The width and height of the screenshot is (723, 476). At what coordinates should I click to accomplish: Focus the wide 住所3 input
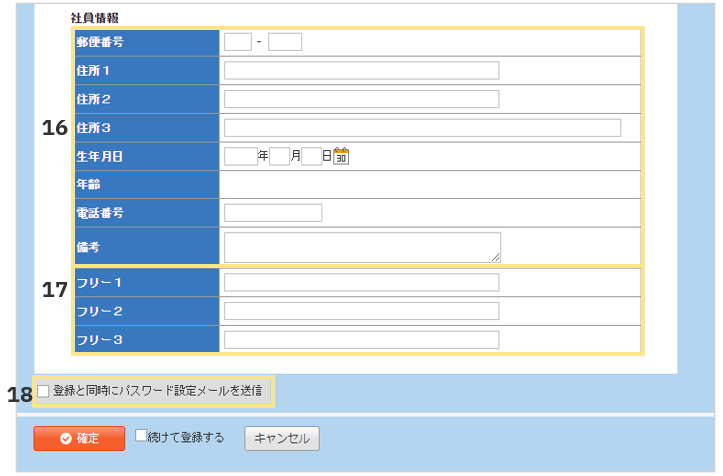pos(422,128)
